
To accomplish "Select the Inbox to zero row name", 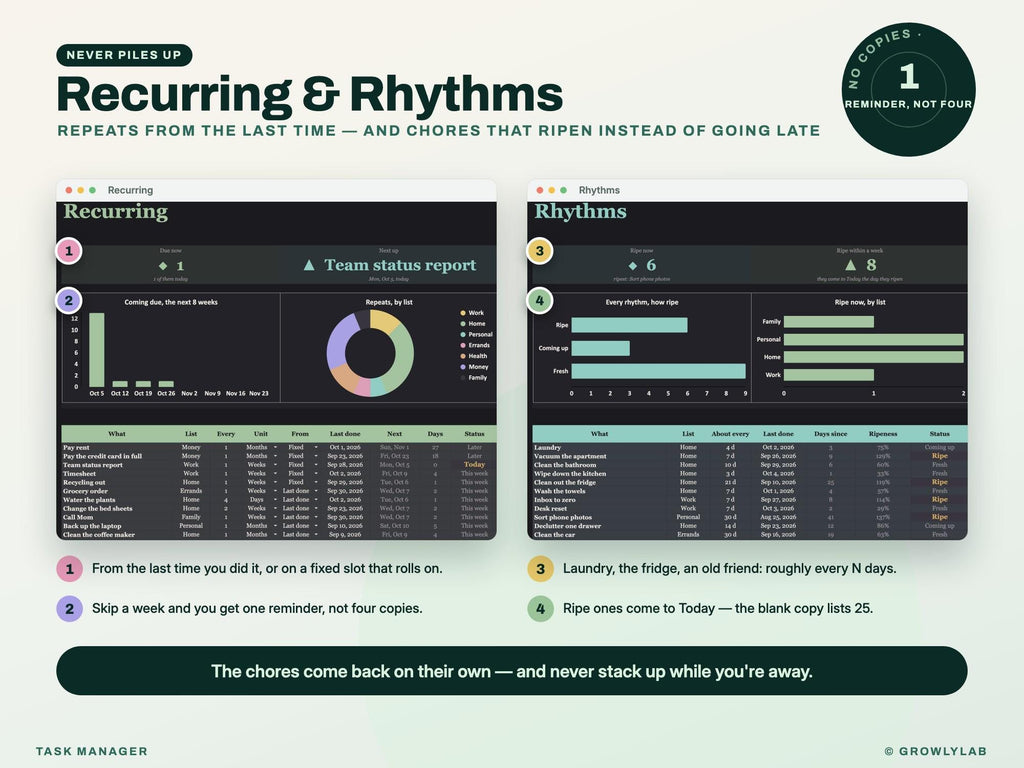I will pyautogui.click(x=554, y=500).
